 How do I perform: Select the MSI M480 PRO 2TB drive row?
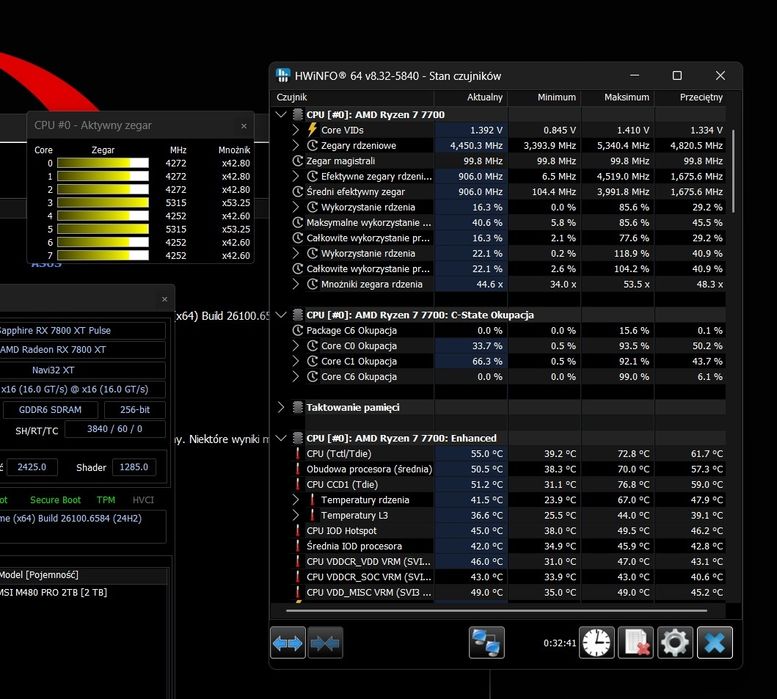point(83,592)
